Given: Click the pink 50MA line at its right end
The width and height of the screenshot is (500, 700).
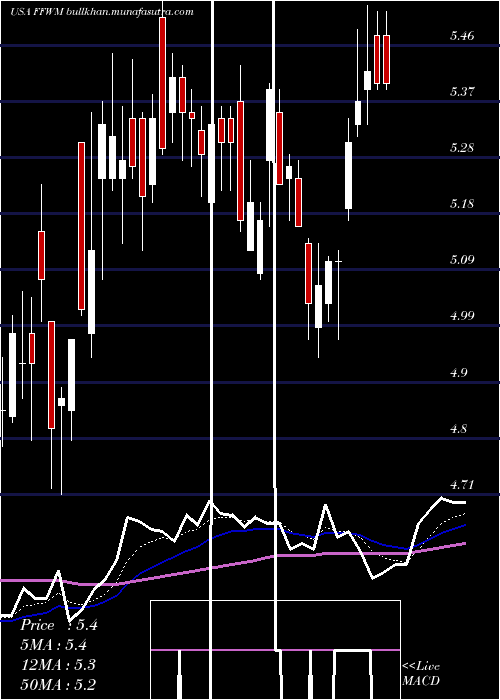Looking at the screenshot, I should point(464,544).
